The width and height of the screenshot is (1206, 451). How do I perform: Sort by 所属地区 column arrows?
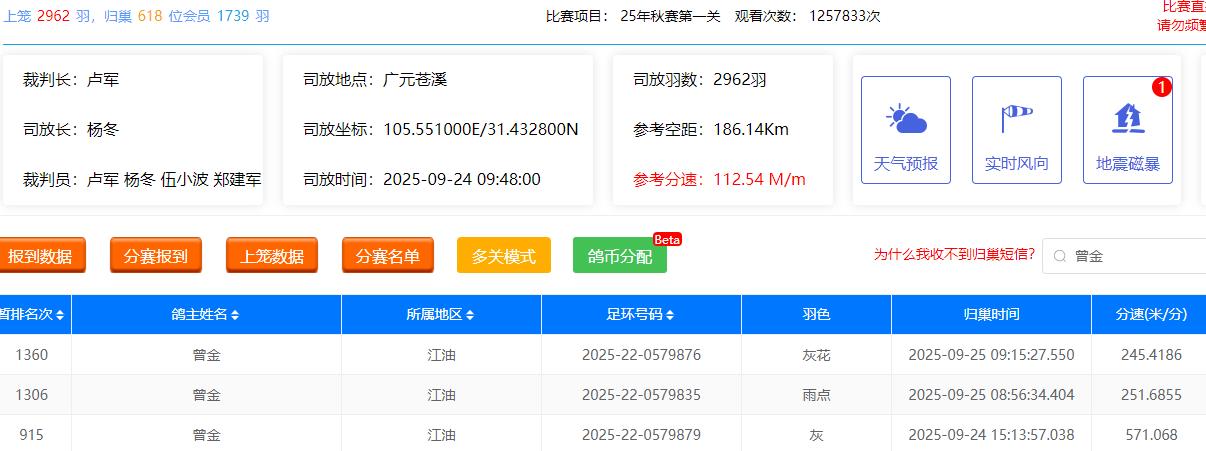coord(470,315)
